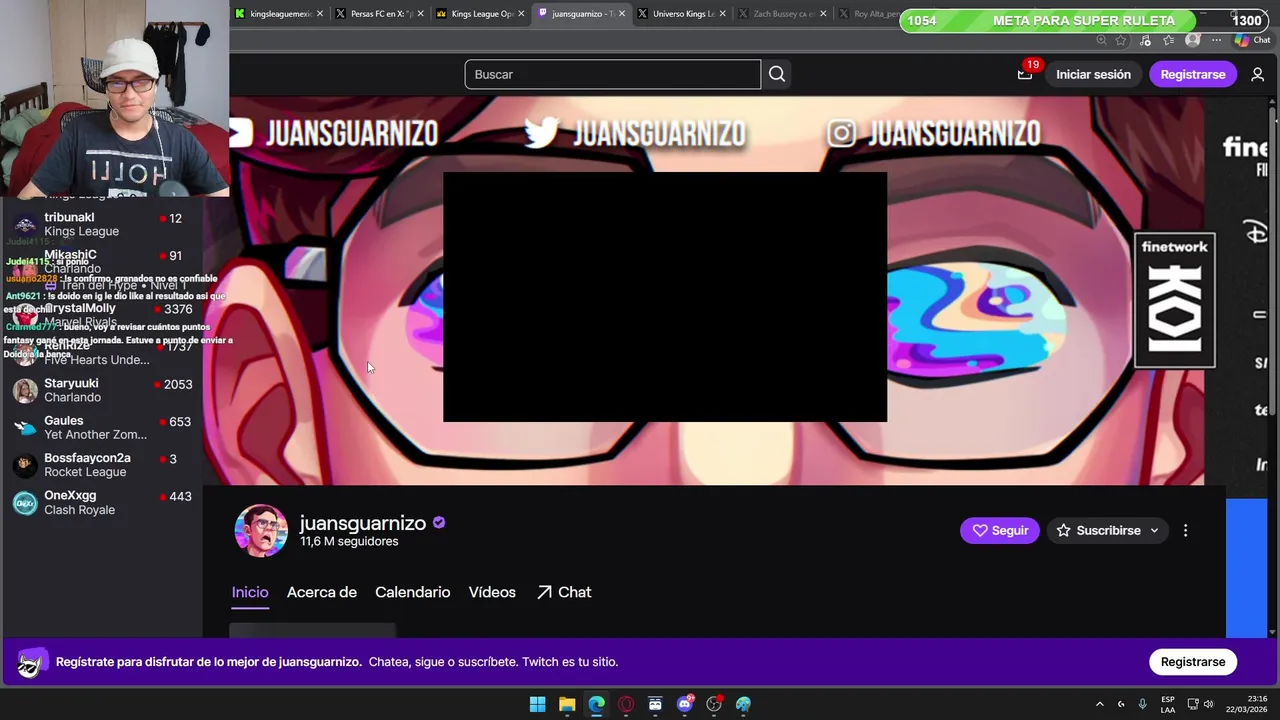Expand the Suscribirse dropdown arrow

click(x=1154, y=531)
